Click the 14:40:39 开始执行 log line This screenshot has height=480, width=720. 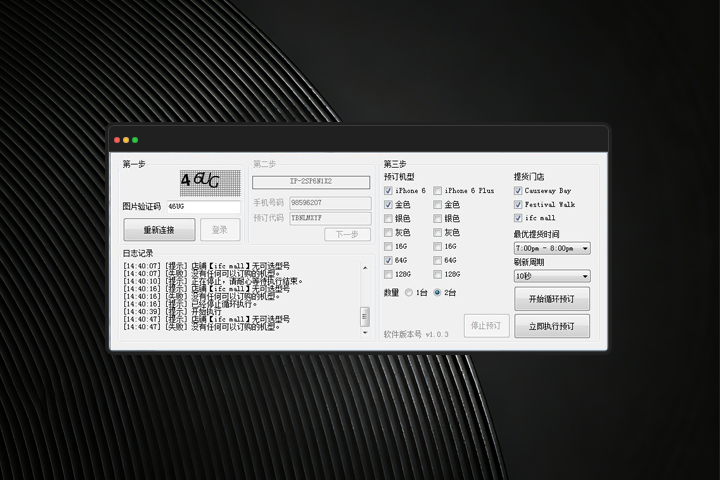pyautogui.click(x=172, y=311)
